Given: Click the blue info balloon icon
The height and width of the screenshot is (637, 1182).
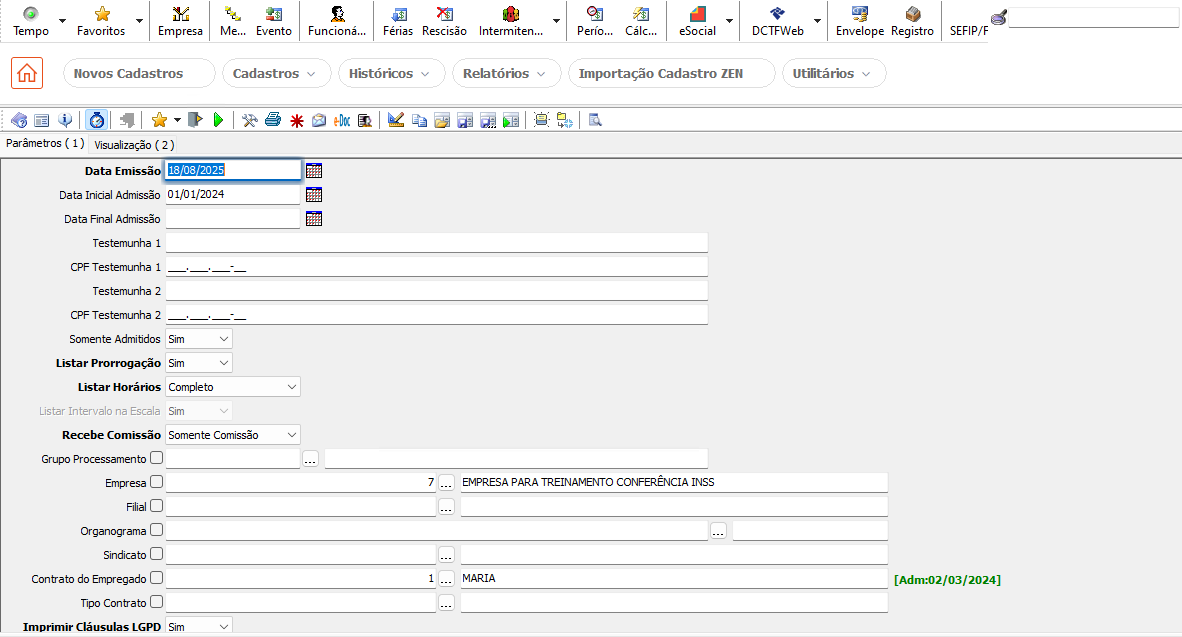Looking at the screenshot, I should click(66, 120).
